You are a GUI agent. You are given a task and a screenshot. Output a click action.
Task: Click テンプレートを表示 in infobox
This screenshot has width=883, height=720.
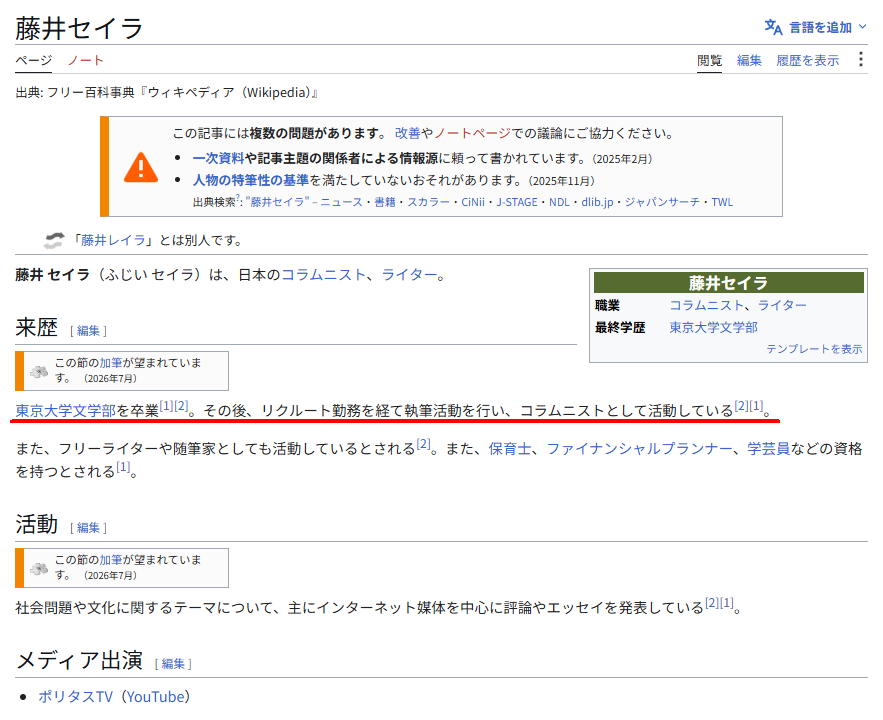point(814,349)
